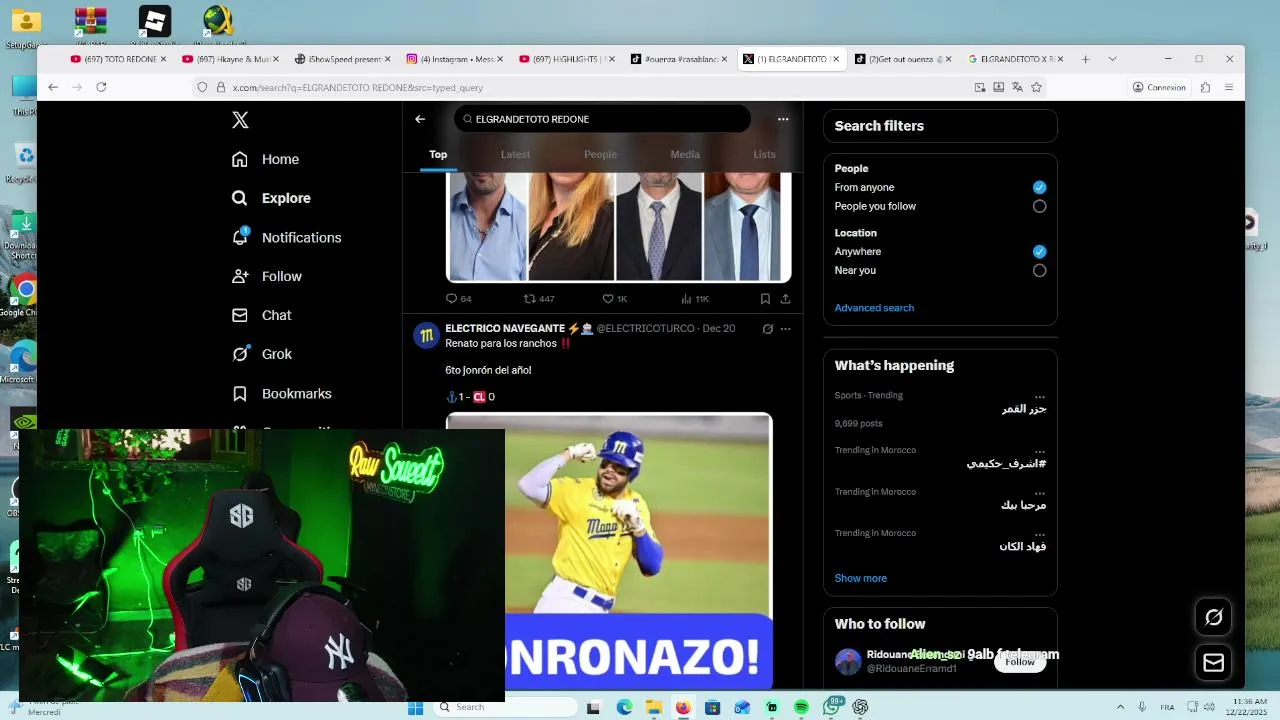Open Home from the X sidebar

click(x=266, y=159)
